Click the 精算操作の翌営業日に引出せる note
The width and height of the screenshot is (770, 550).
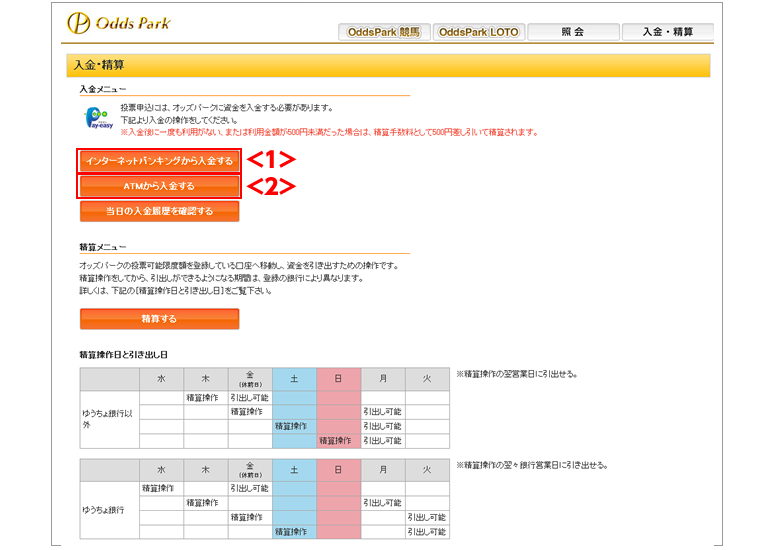coord(517,374)
